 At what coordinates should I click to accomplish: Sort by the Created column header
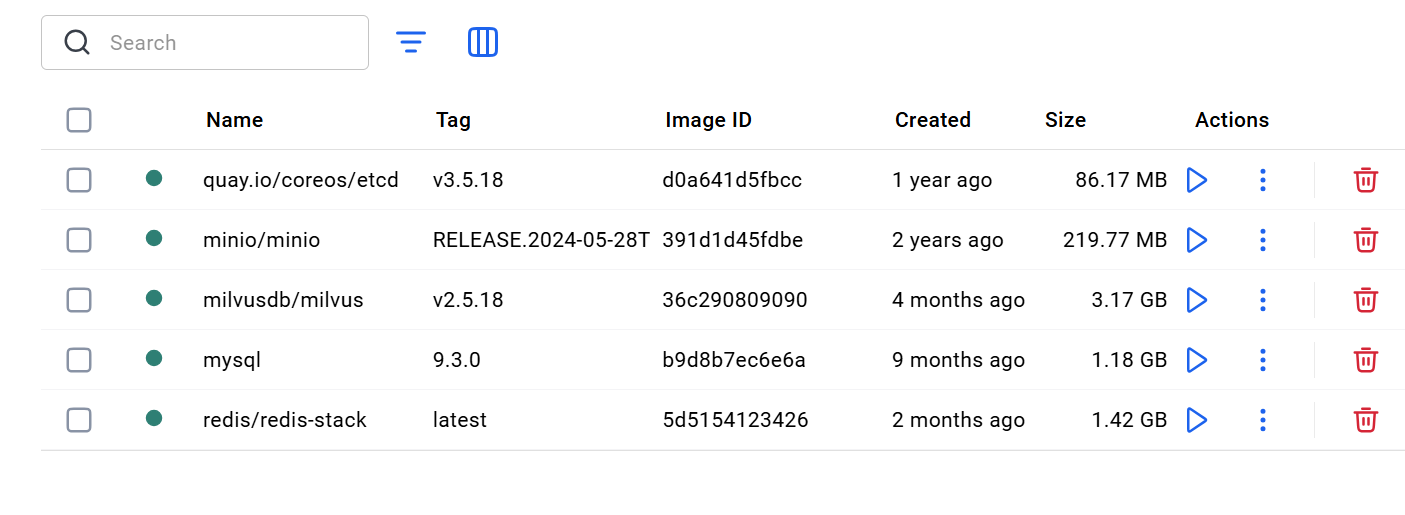pyautogui.click(x=933, y=120)
